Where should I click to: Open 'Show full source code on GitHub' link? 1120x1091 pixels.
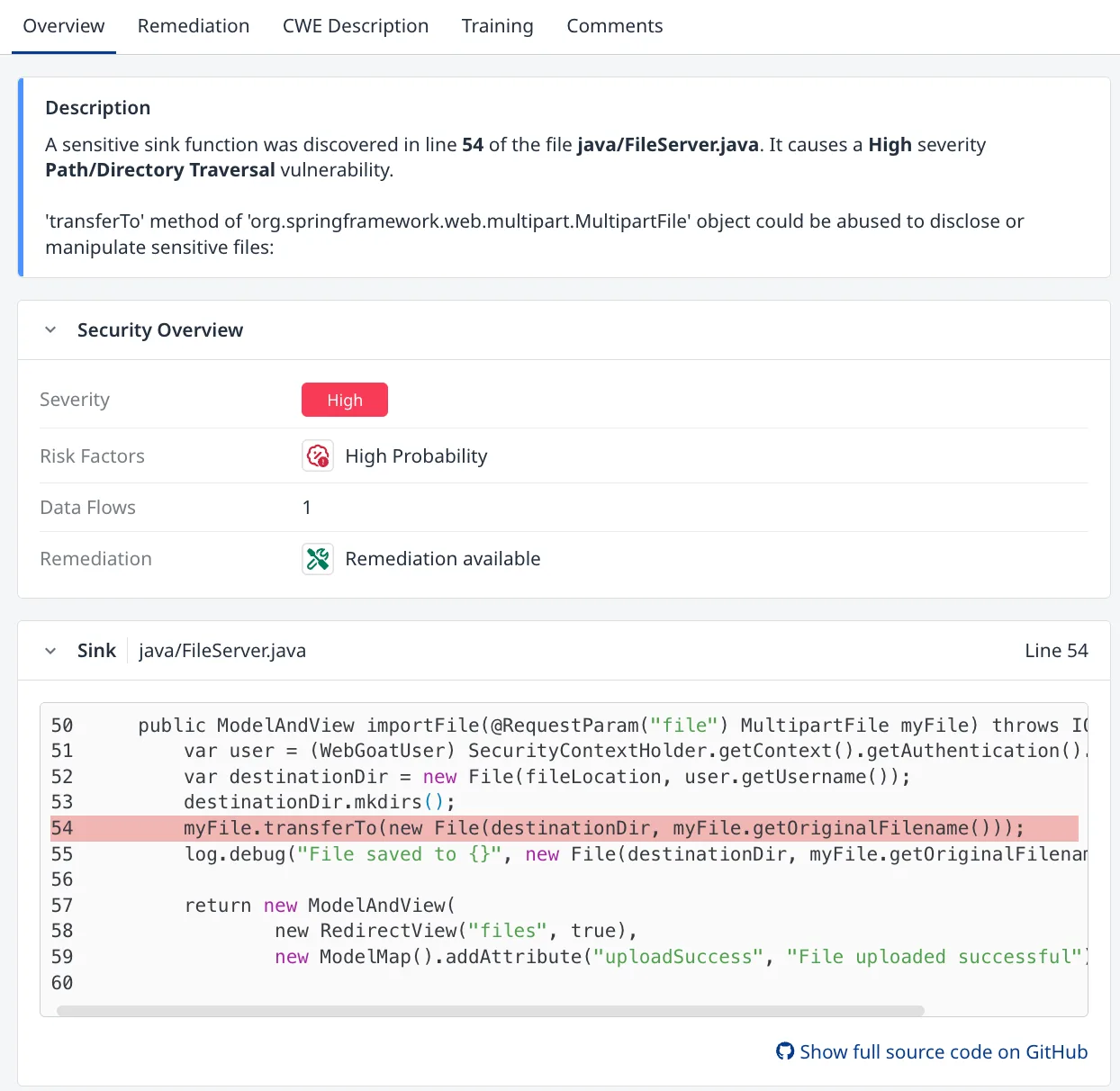click(942, 1050)
